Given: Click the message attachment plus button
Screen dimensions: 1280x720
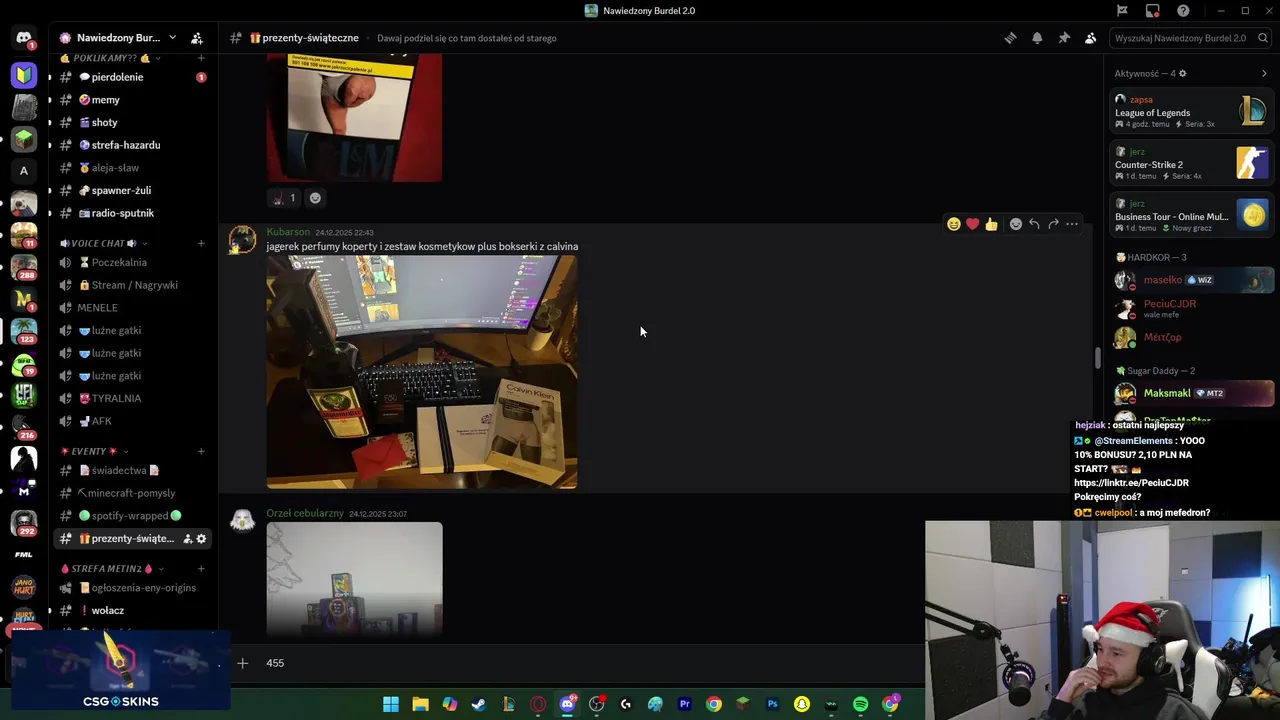Looking at the screenshot, I should point(242,663).
